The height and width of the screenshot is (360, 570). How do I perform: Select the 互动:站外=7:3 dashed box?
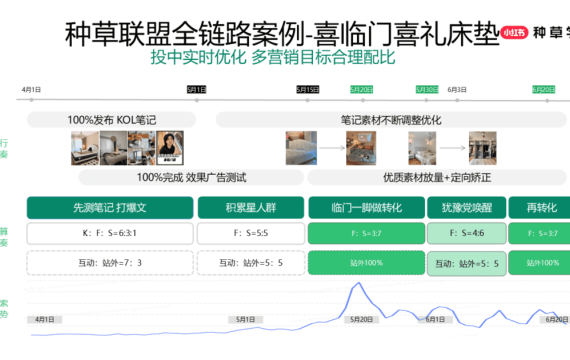tap(110, 263)
